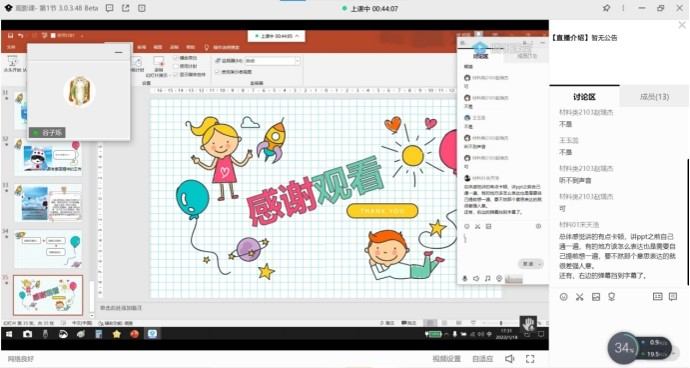Select slide 33 thumbnail
The image size is (690, 368).
pos(48,203)
